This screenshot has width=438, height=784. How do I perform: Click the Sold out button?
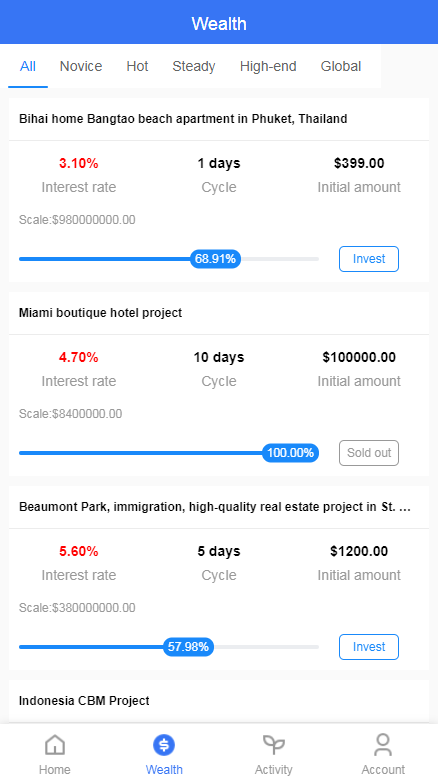pyautogui.click(x=369, y=453)
